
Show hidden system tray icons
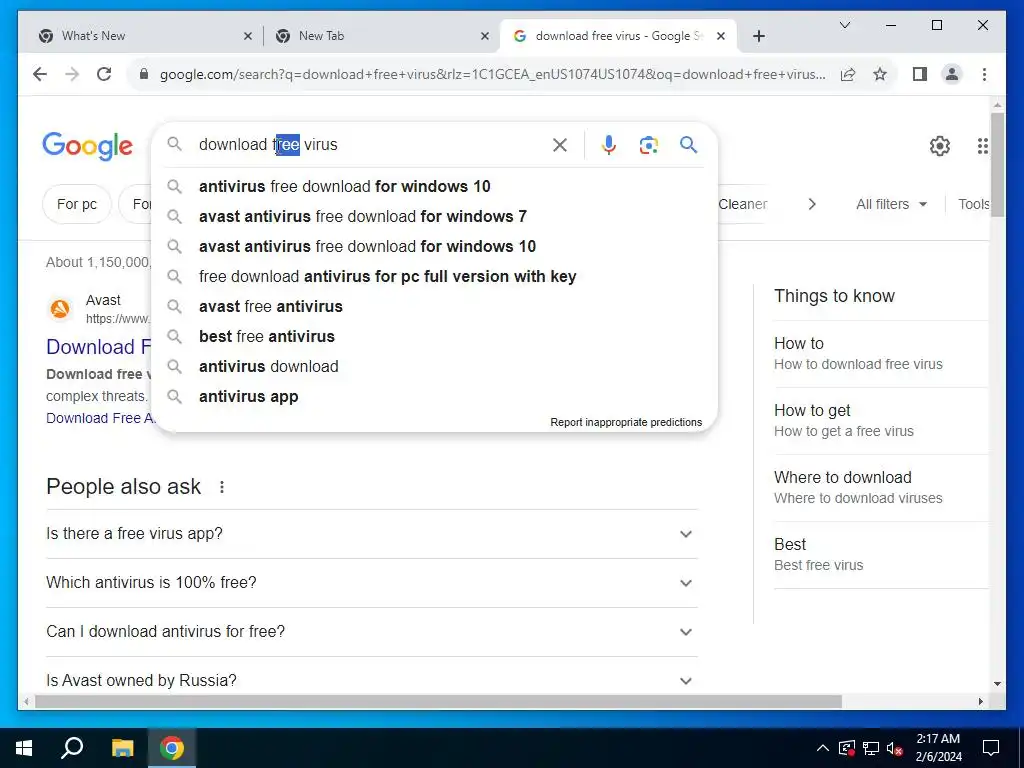tap(823, 748)
